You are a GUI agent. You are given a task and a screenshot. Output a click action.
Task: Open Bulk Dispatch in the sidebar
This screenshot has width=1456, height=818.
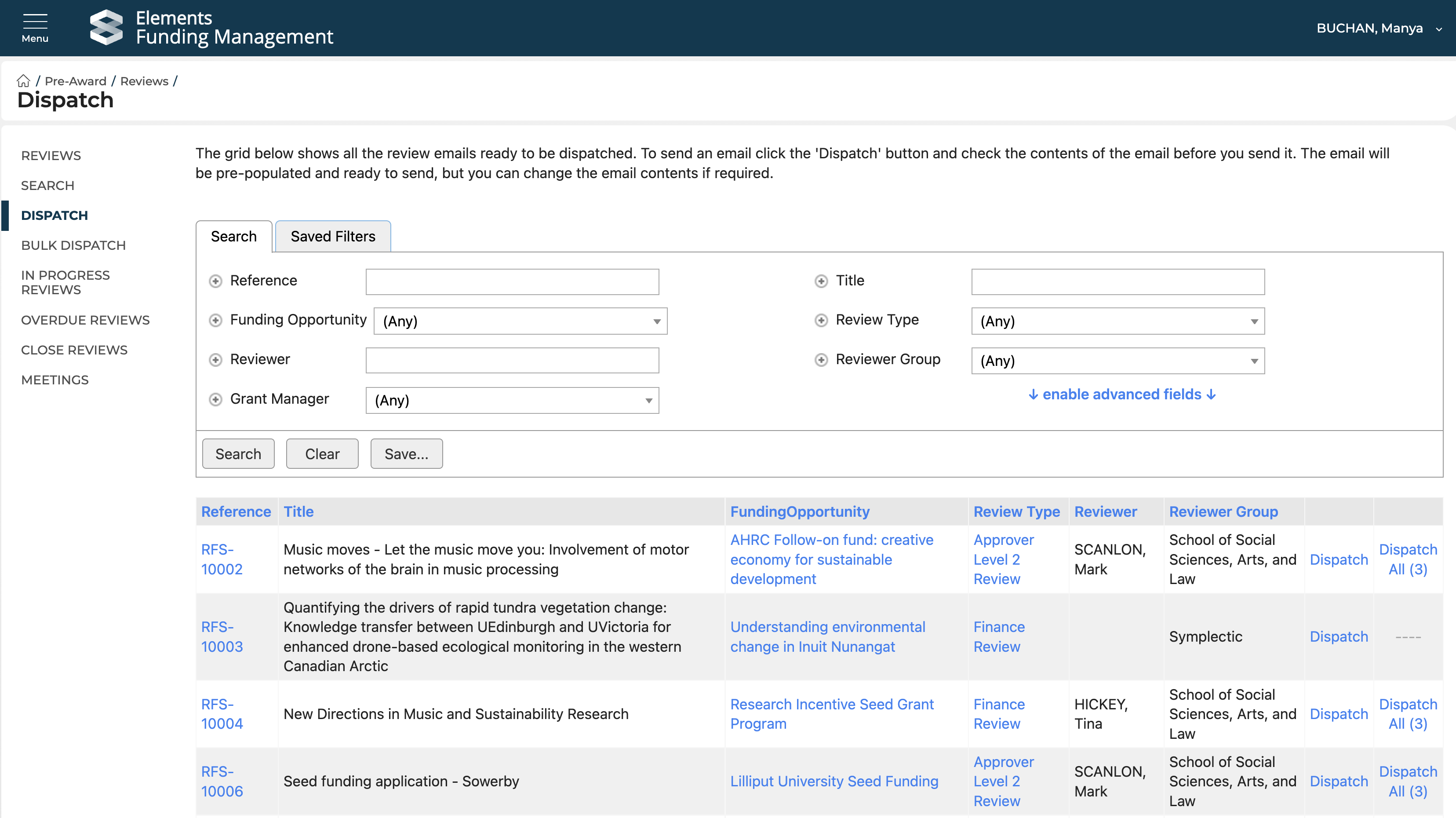[73, 245]
